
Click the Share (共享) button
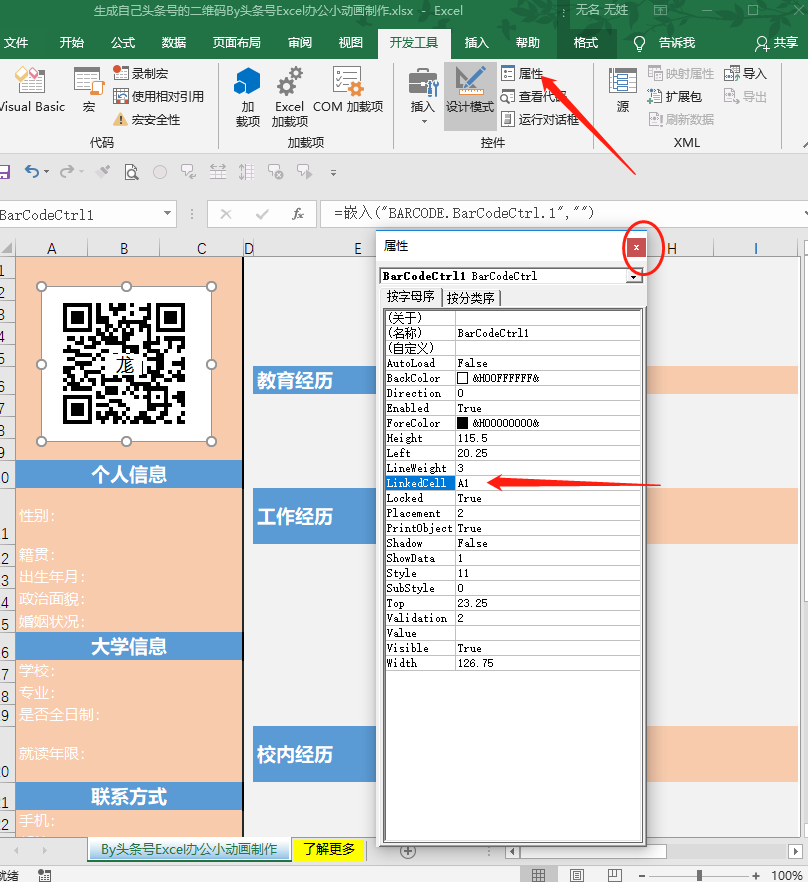[777, 43]
